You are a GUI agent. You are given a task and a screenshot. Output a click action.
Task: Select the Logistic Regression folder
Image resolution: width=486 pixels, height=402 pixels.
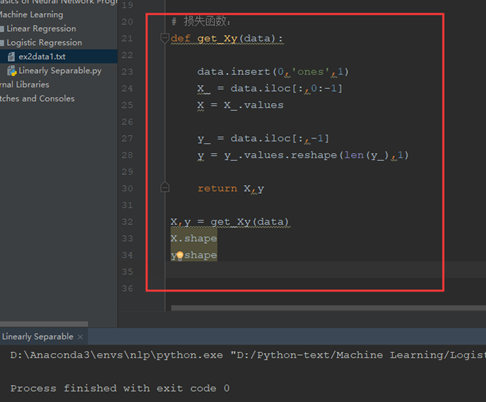pos(44,43)
